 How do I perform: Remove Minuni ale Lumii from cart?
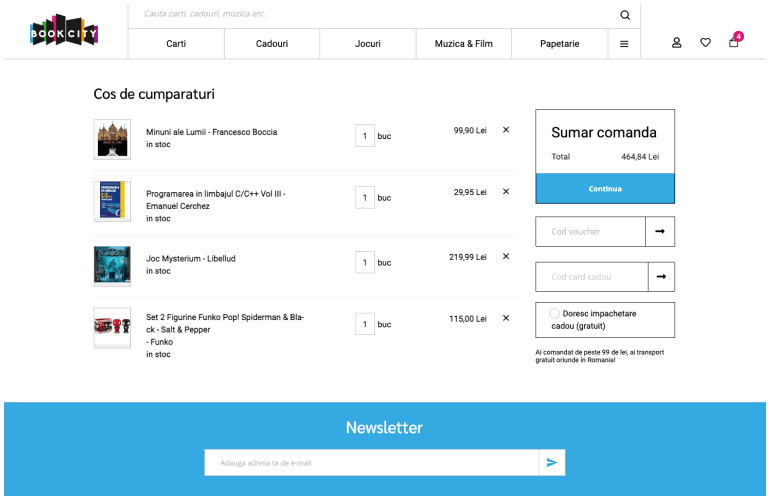tap(506, 130)
